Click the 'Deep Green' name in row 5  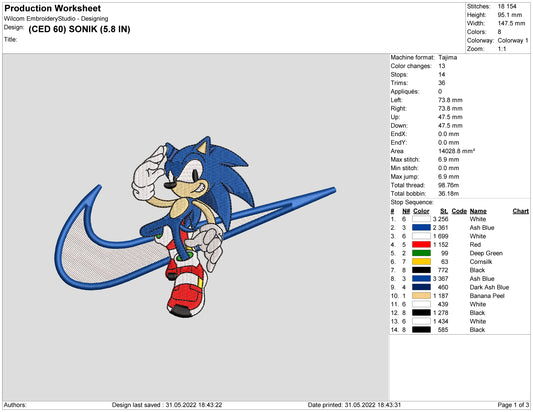tap(486, 253)
